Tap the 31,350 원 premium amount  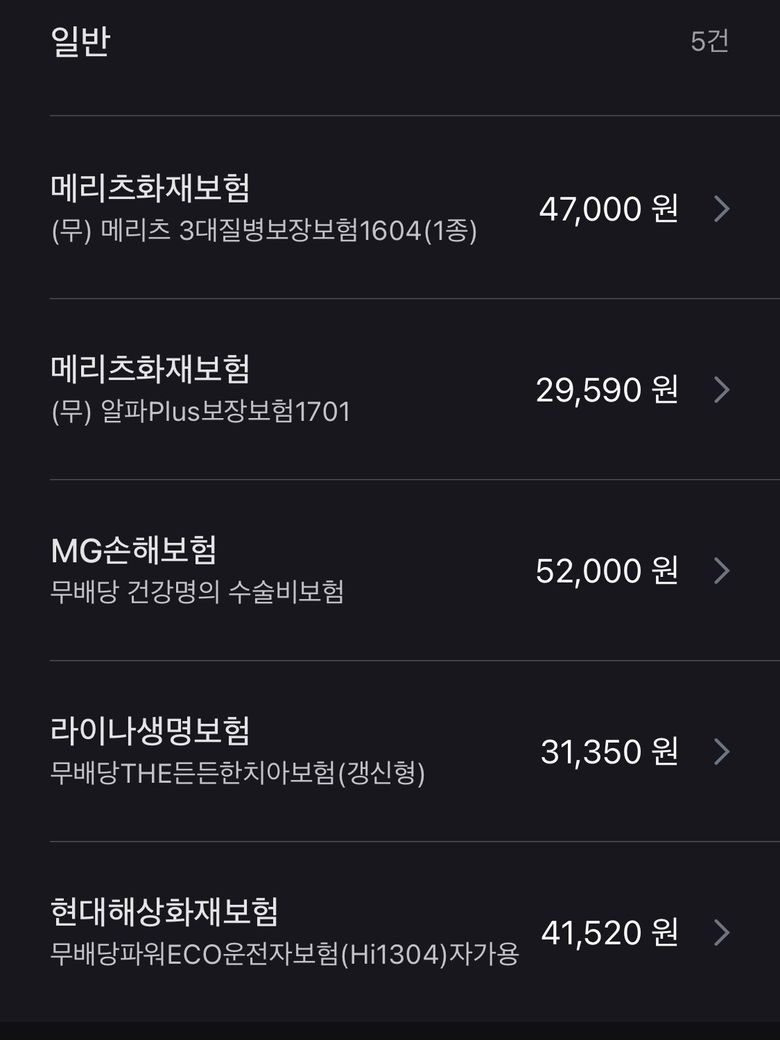pos(609,752)
